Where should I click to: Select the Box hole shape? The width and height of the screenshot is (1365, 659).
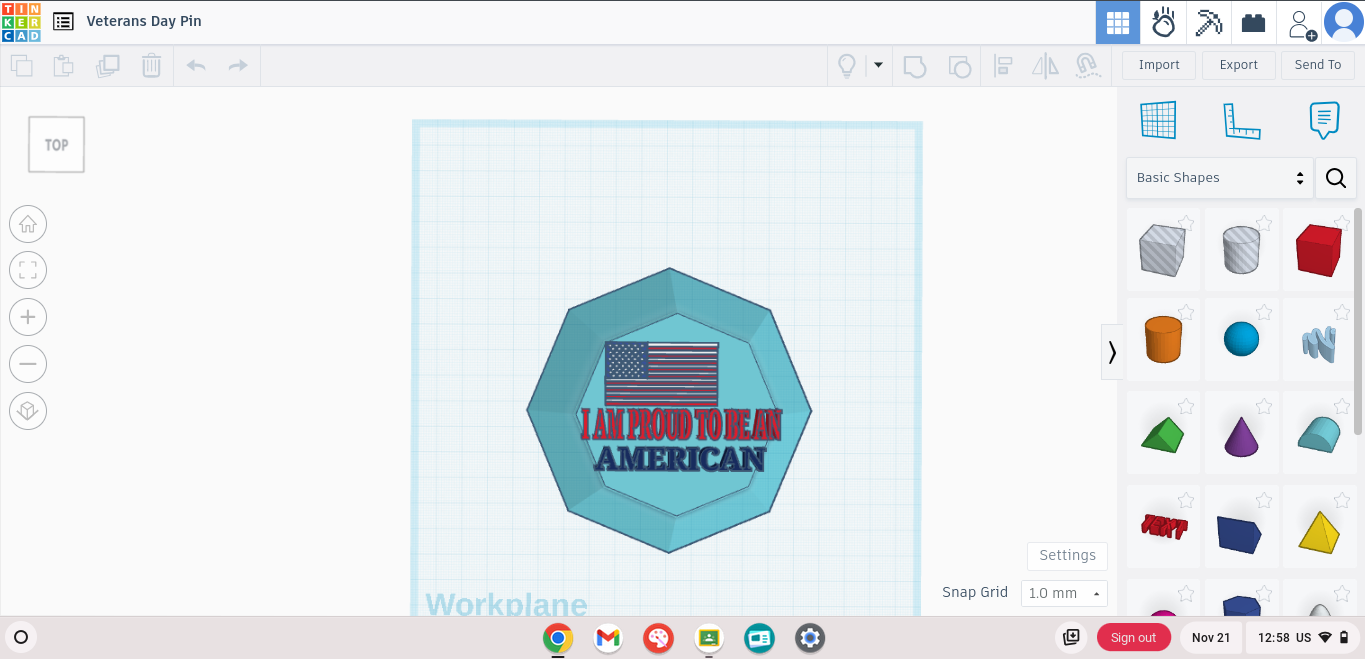click(x=1162, y=249)
